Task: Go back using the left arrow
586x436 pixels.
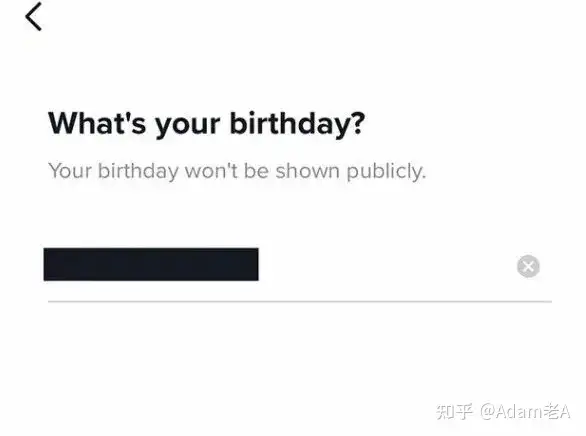Action: click(x=33, y=16)
